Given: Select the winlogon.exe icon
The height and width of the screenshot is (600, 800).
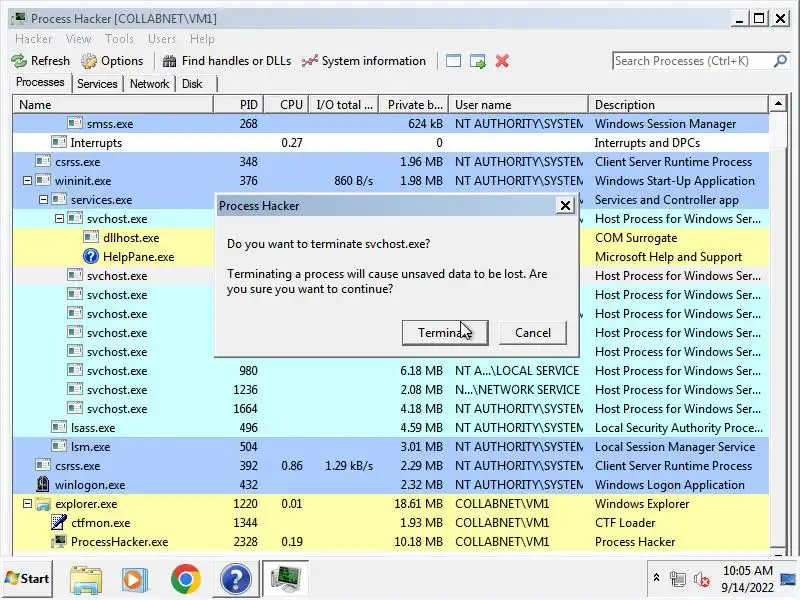Looking at the screenshot, I should 43,484.
